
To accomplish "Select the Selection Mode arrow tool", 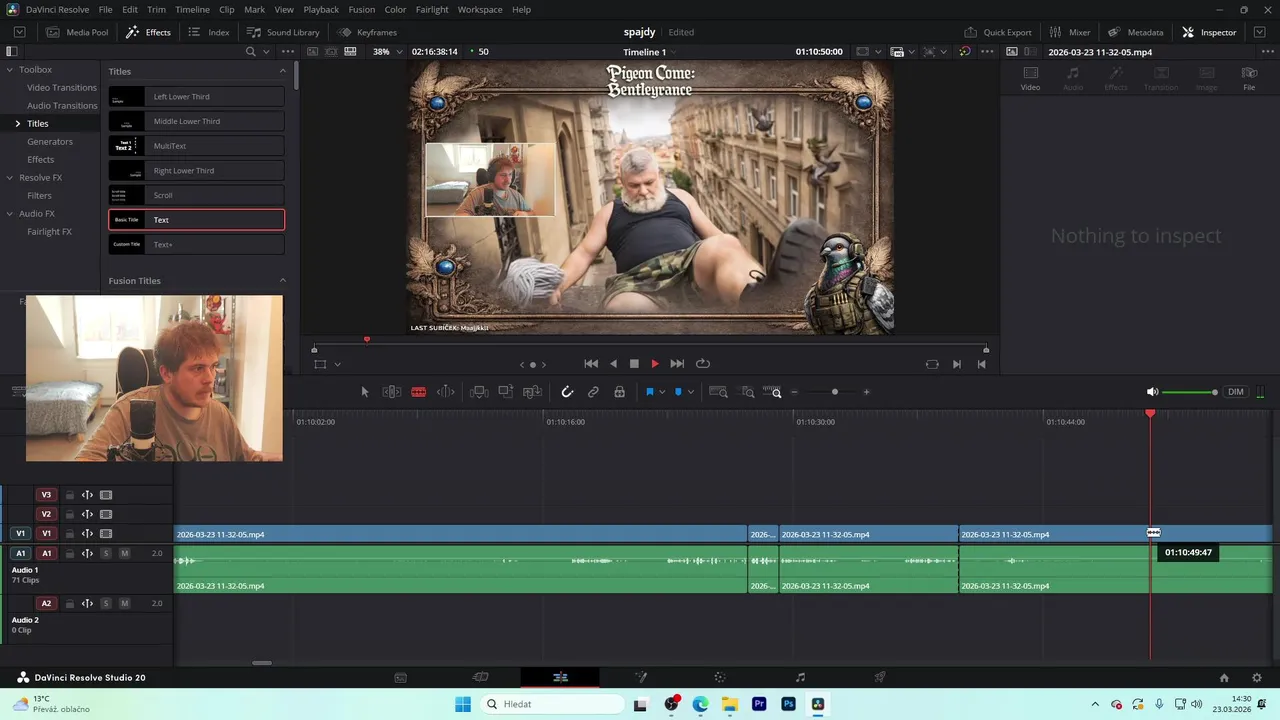I will pos(364,392).
